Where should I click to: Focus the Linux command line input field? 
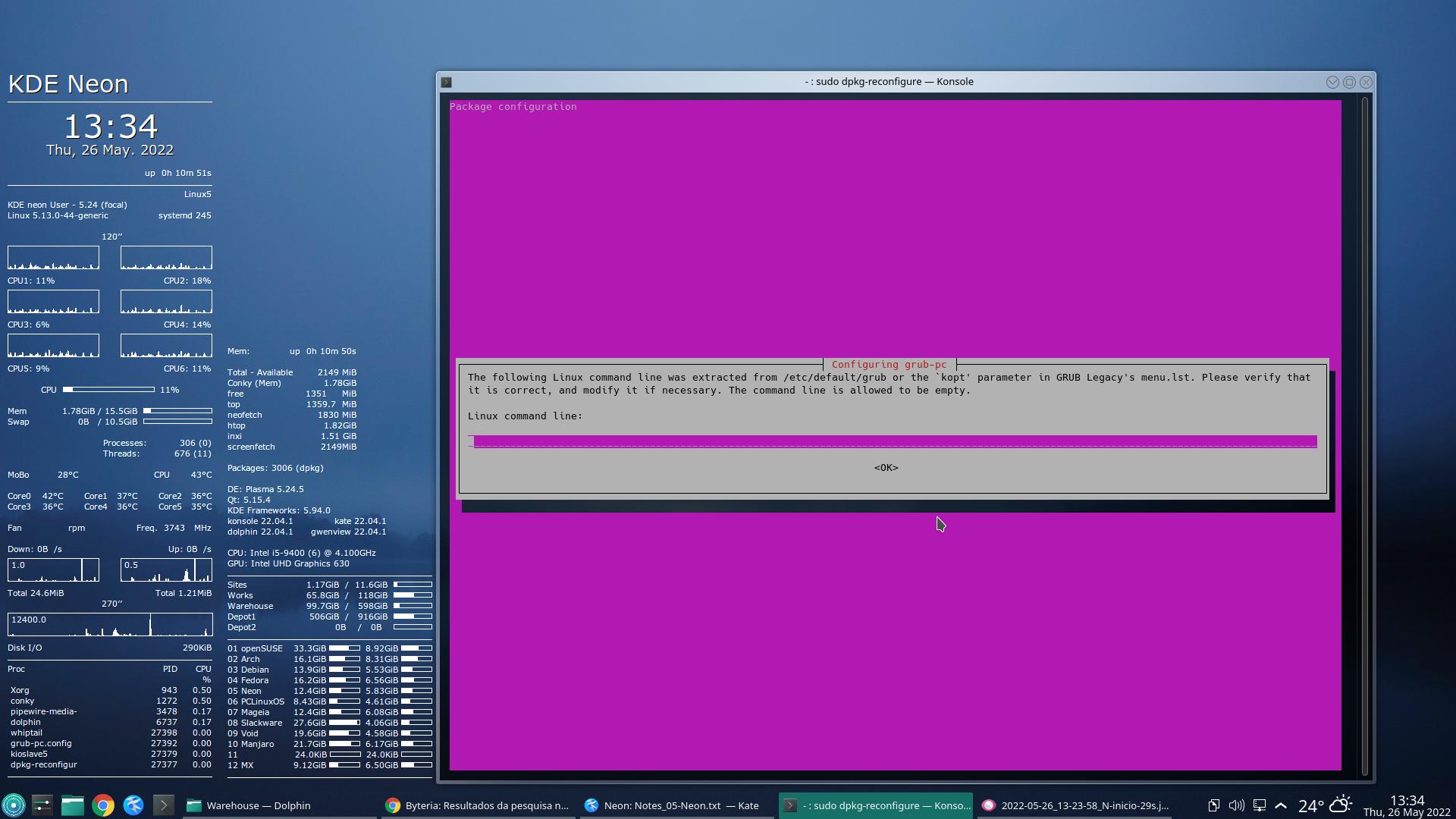(893, 441)
